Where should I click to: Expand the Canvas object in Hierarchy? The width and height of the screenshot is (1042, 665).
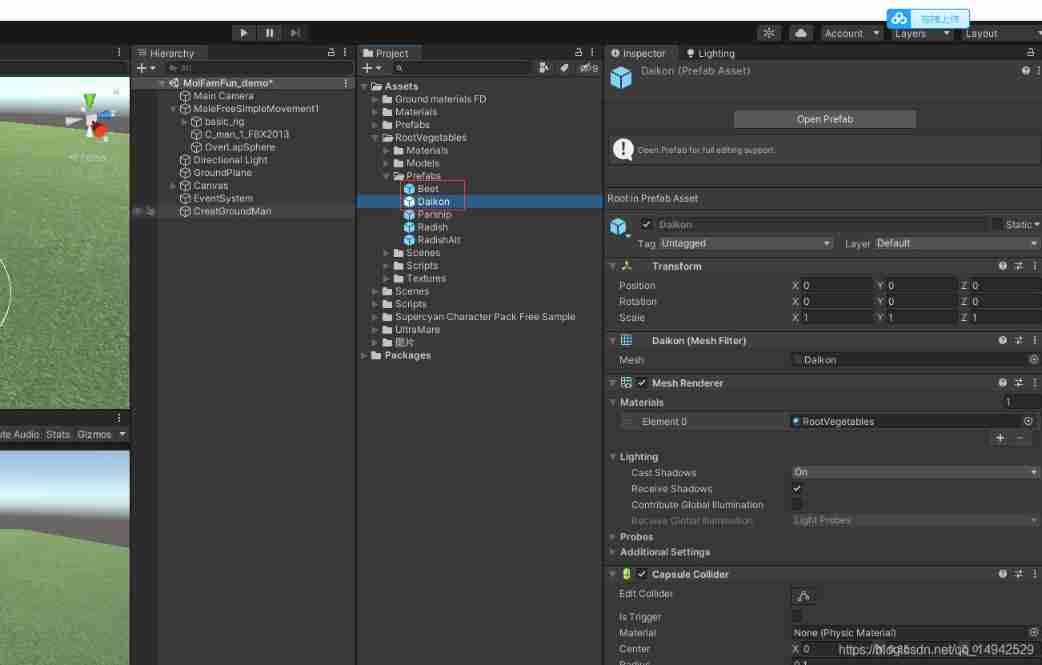click(x=173, y=186)
